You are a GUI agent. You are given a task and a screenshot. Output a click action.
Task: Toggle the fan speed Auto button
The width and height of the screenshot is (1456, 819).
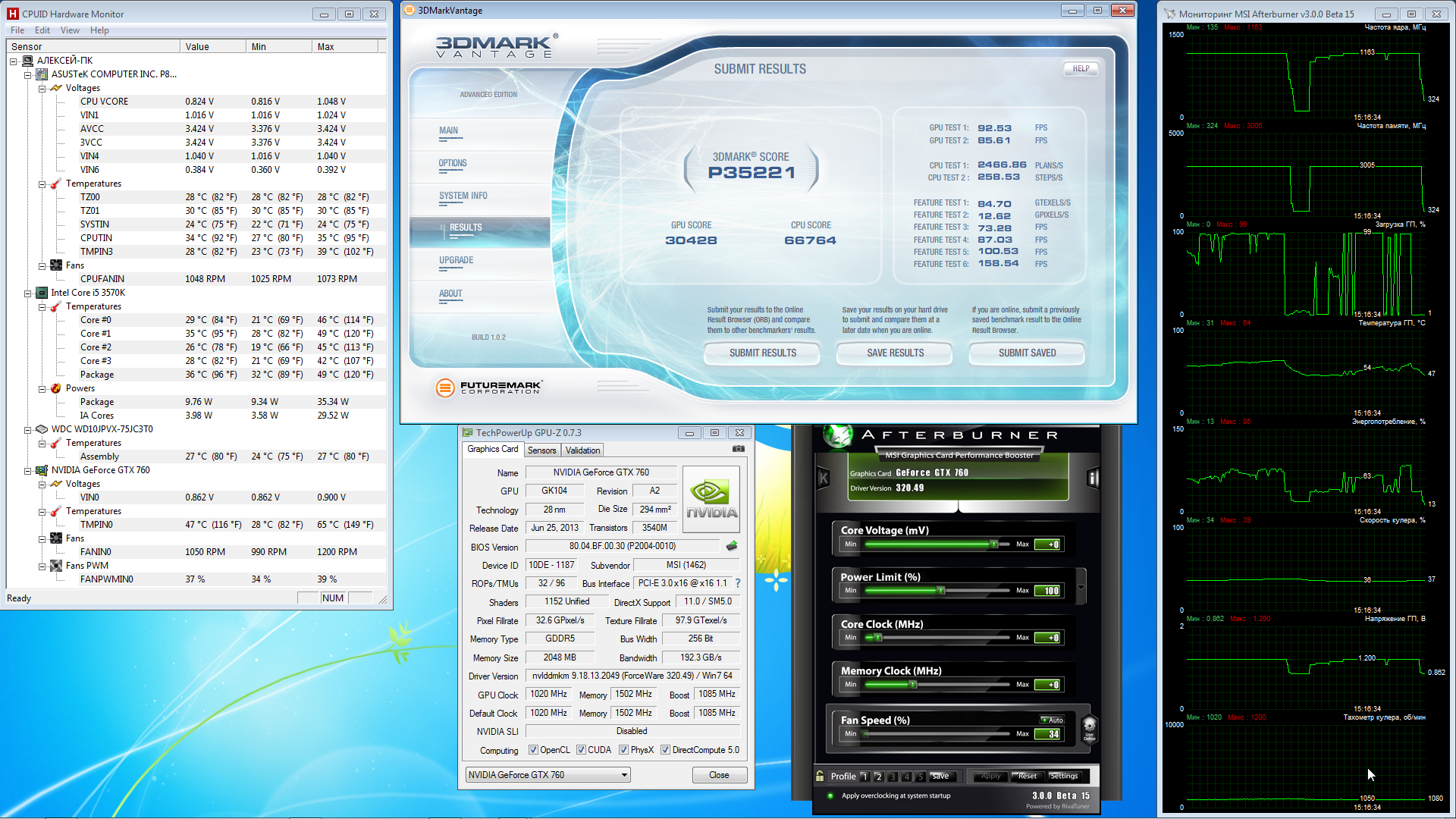1053,720
